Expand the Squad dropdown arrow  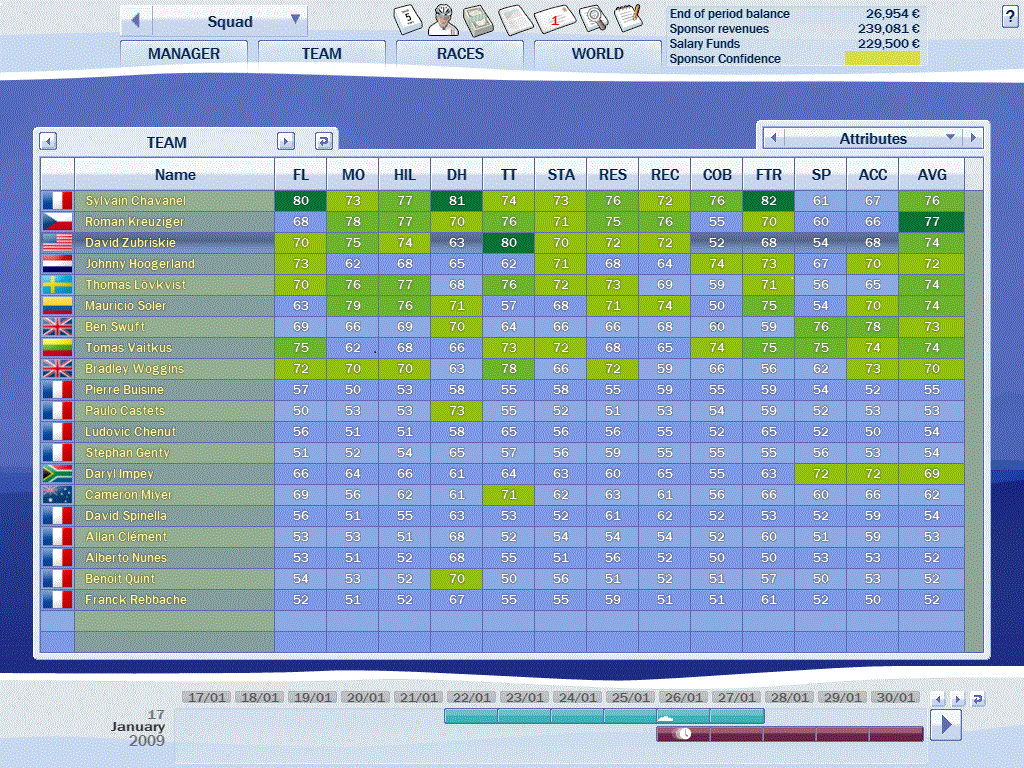(x=295, y=20)
